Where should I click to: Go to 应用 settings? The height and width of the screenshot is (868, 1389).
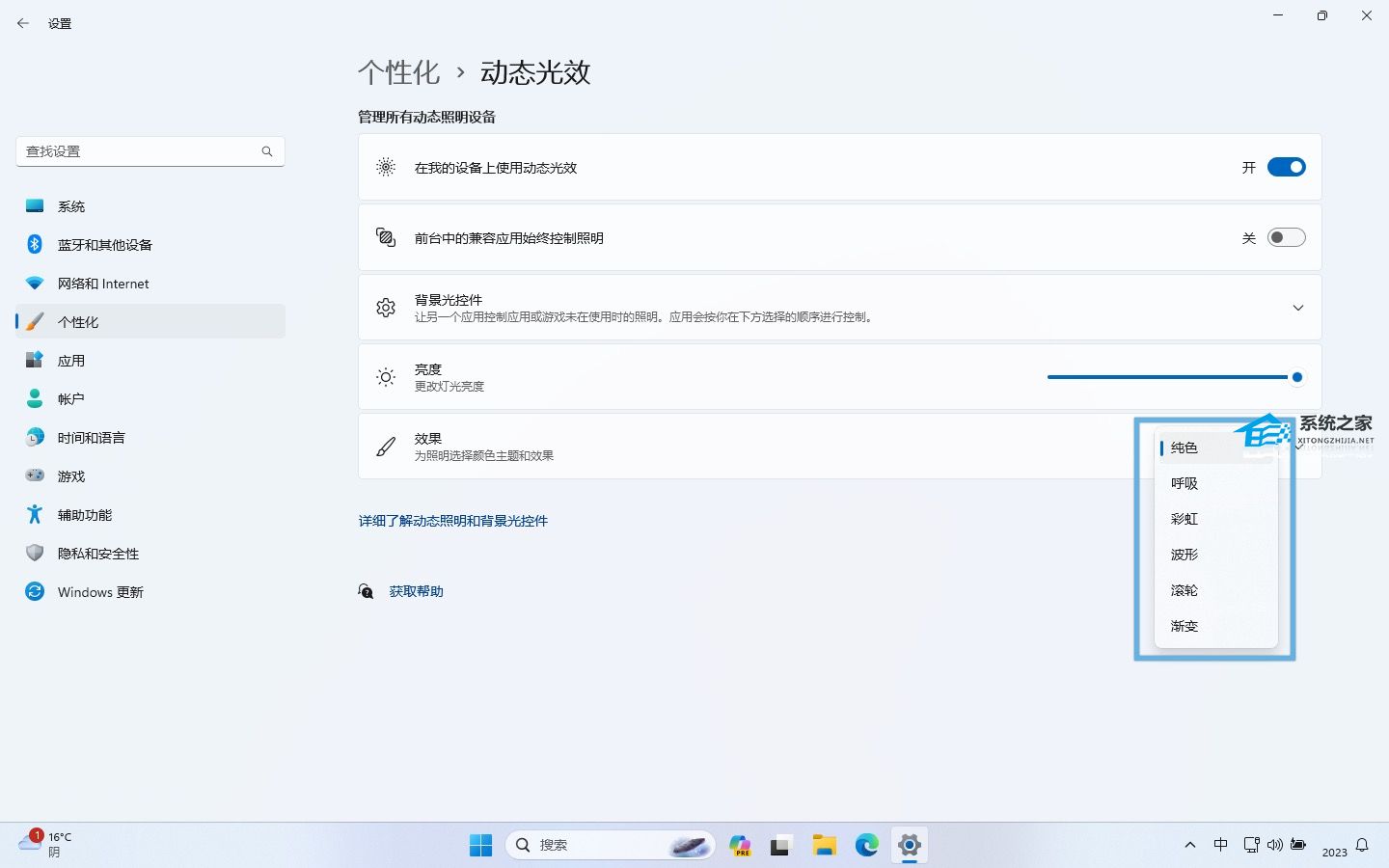point(71,360)
